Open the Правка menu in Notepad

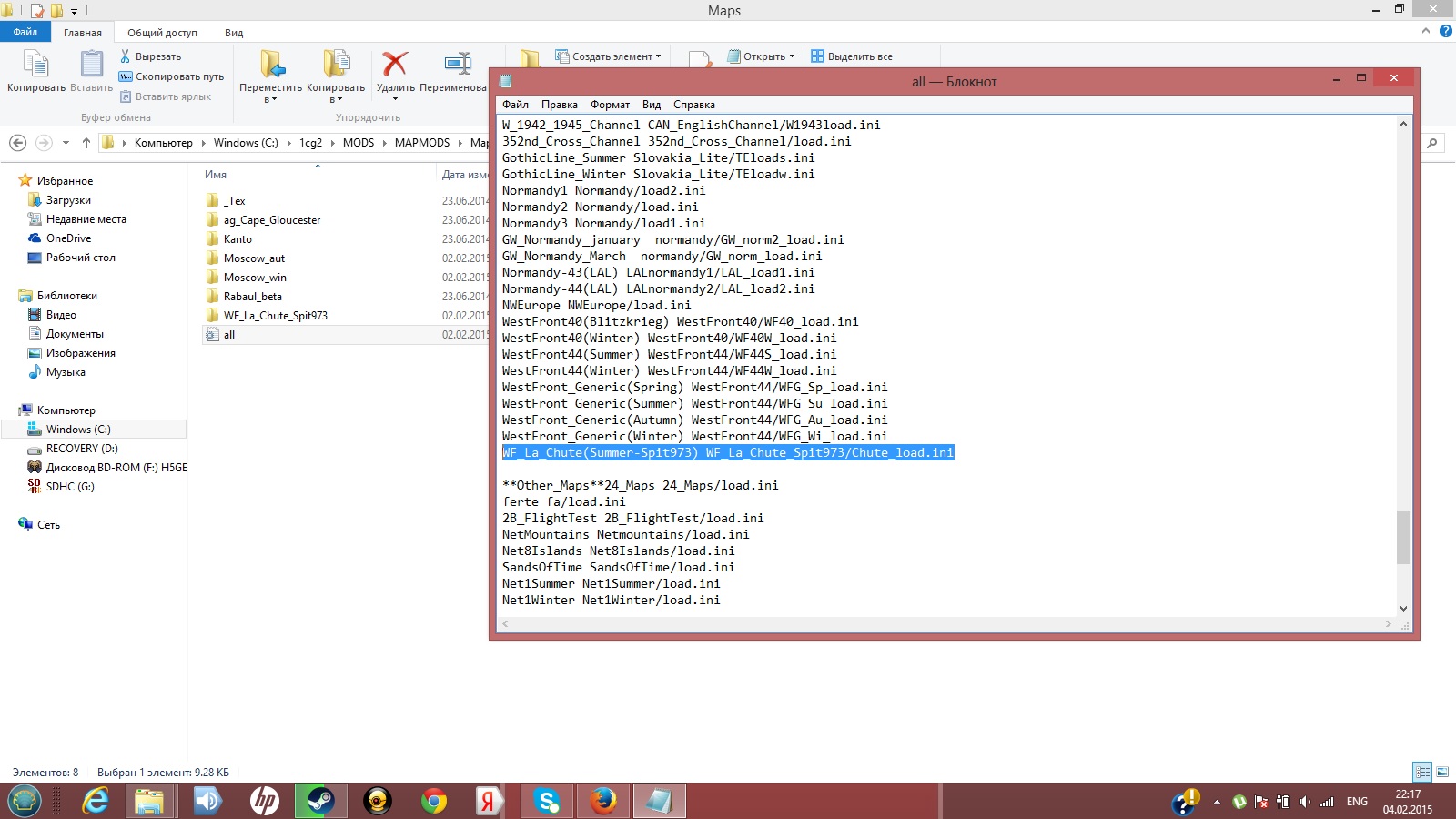click(560, 105)
